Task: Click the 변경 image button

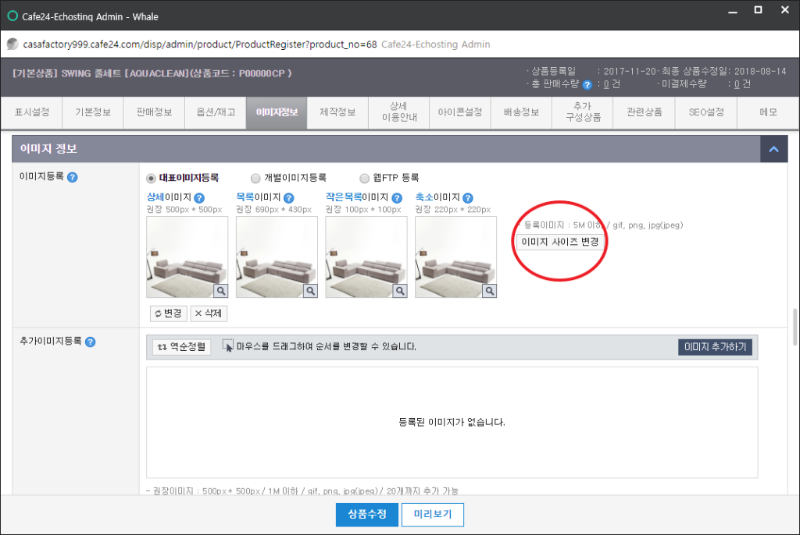Action: click(168, 313)
